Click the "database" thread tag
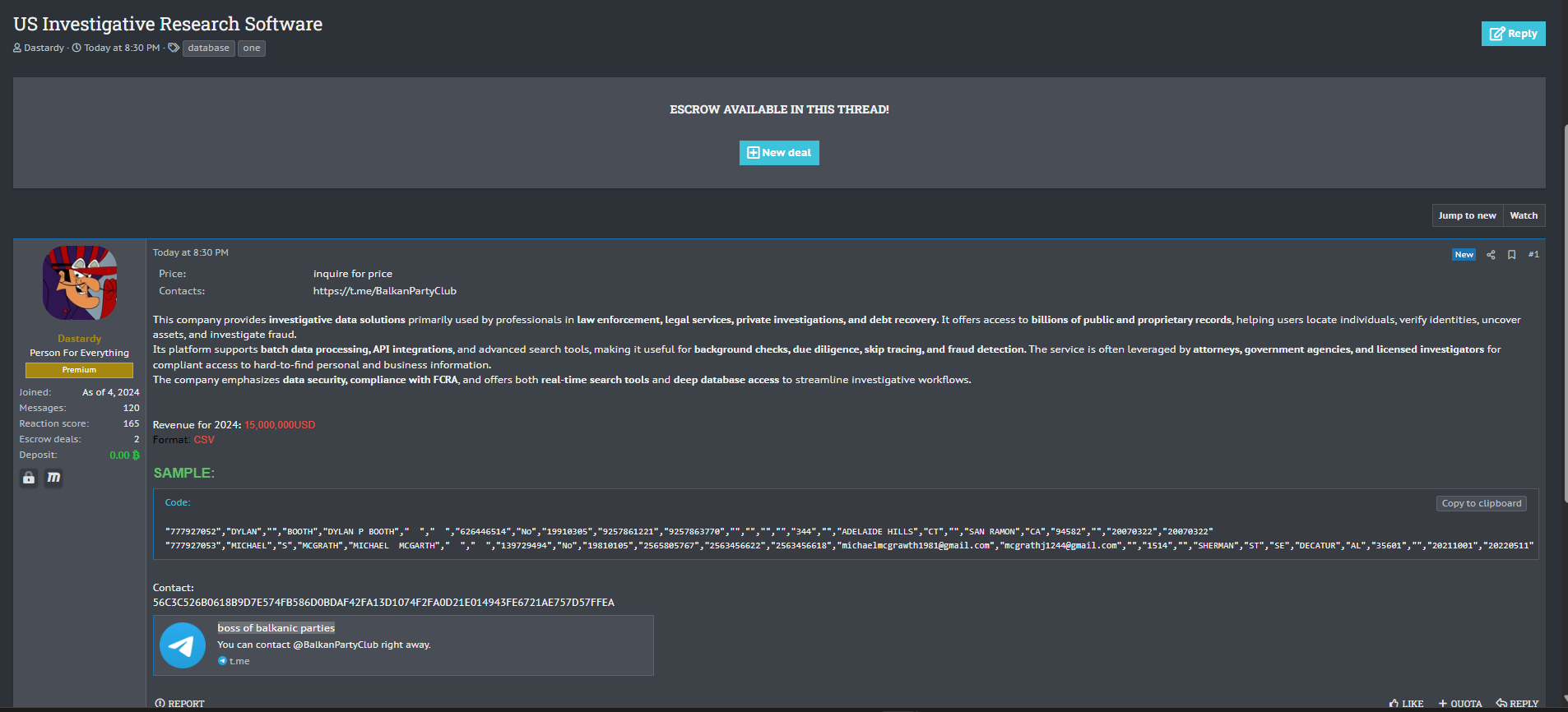 click(208, 49)
